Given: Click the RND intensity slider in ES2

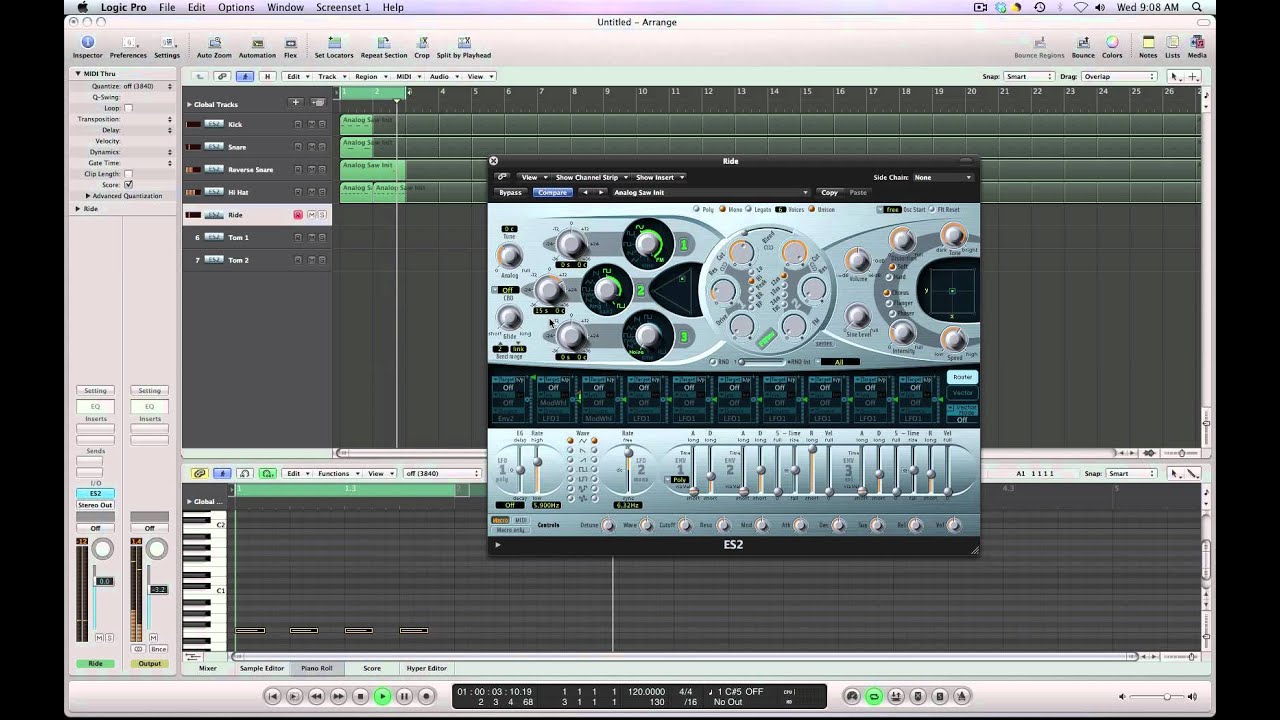Looking at the screenshot, I should coord(761,361).
